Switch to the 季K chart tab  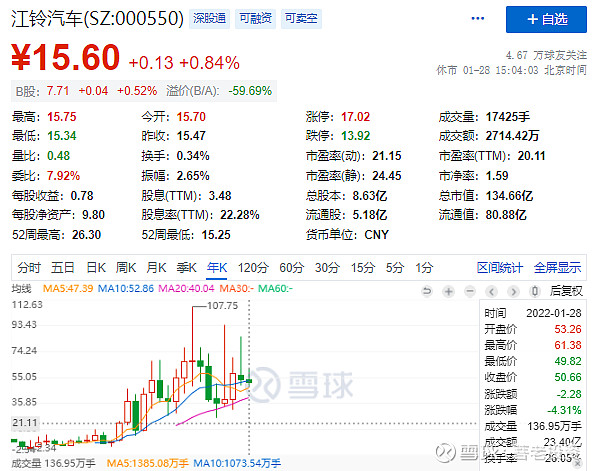pos(186,268)
